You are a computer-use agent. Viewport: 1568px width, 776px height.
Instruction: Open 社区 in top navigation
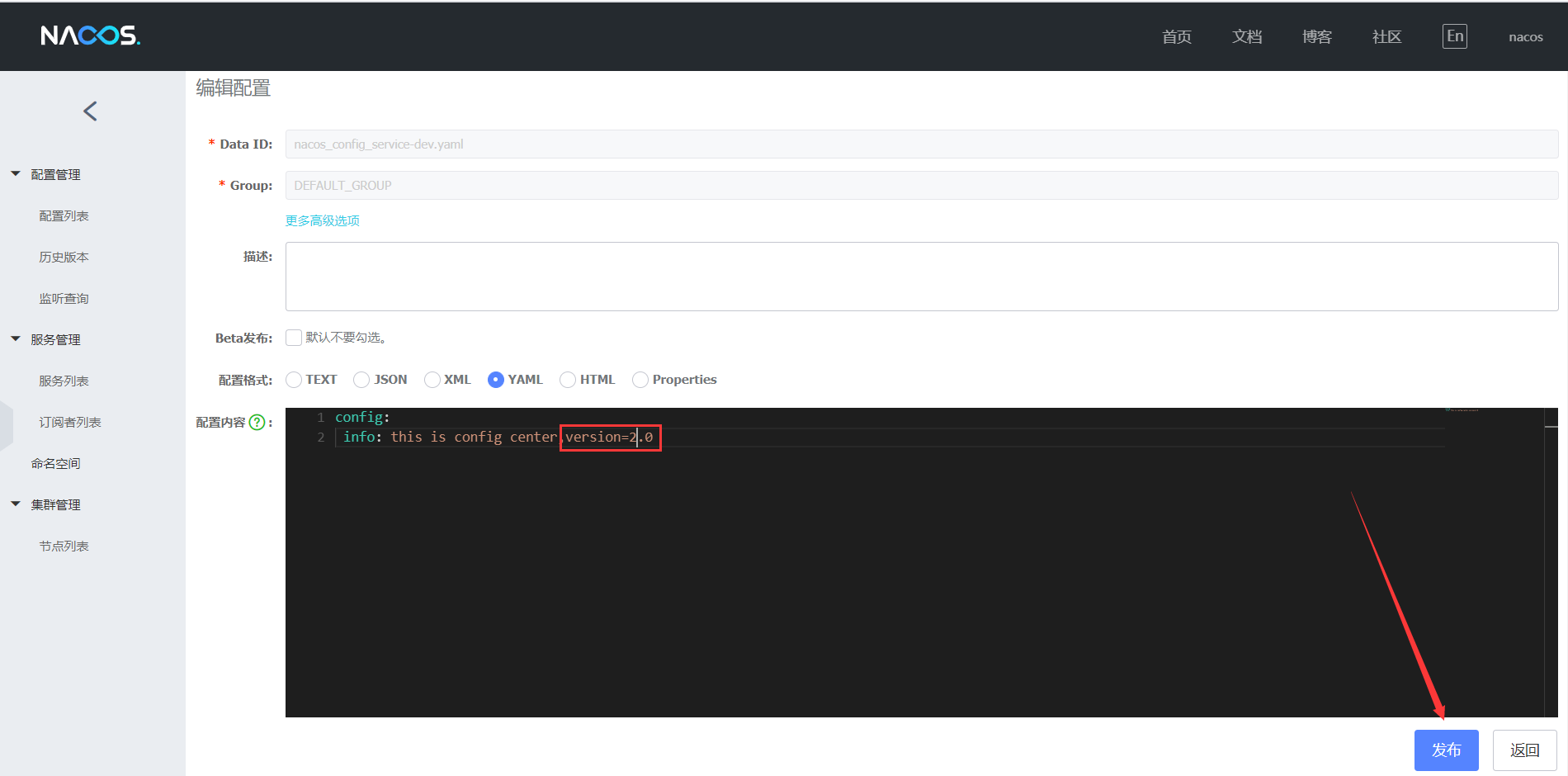coord(1387,36)
